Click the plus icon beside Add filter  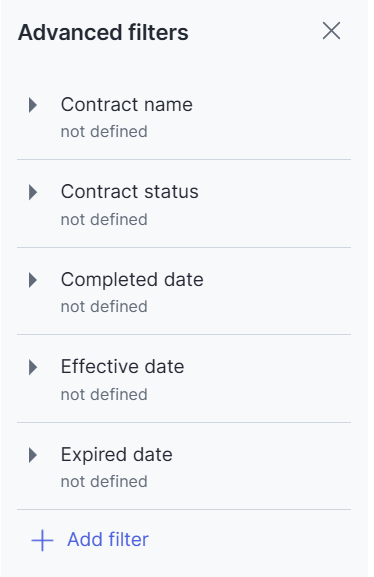coord(42,541)
